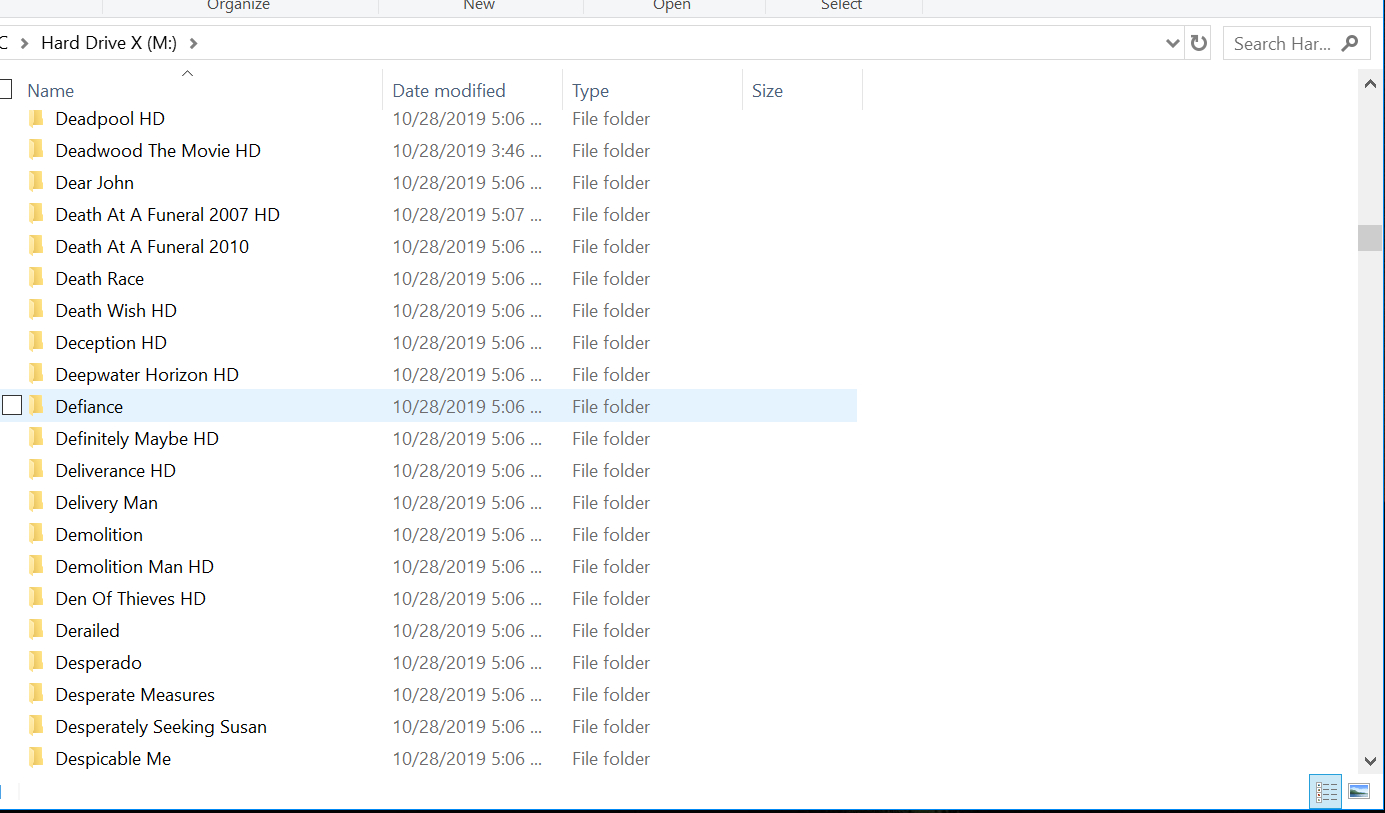Click the scrollbar up arrow

tap(1370, 85)
